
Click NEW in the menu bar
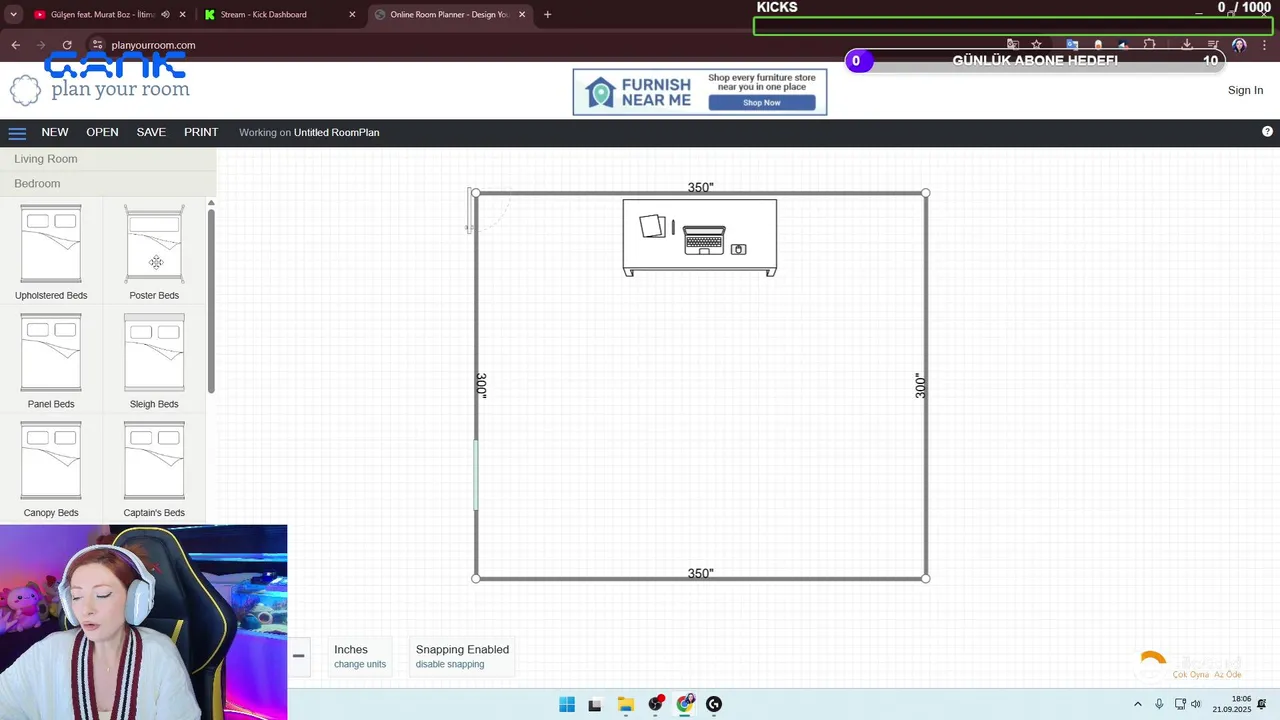pos(55,132)
